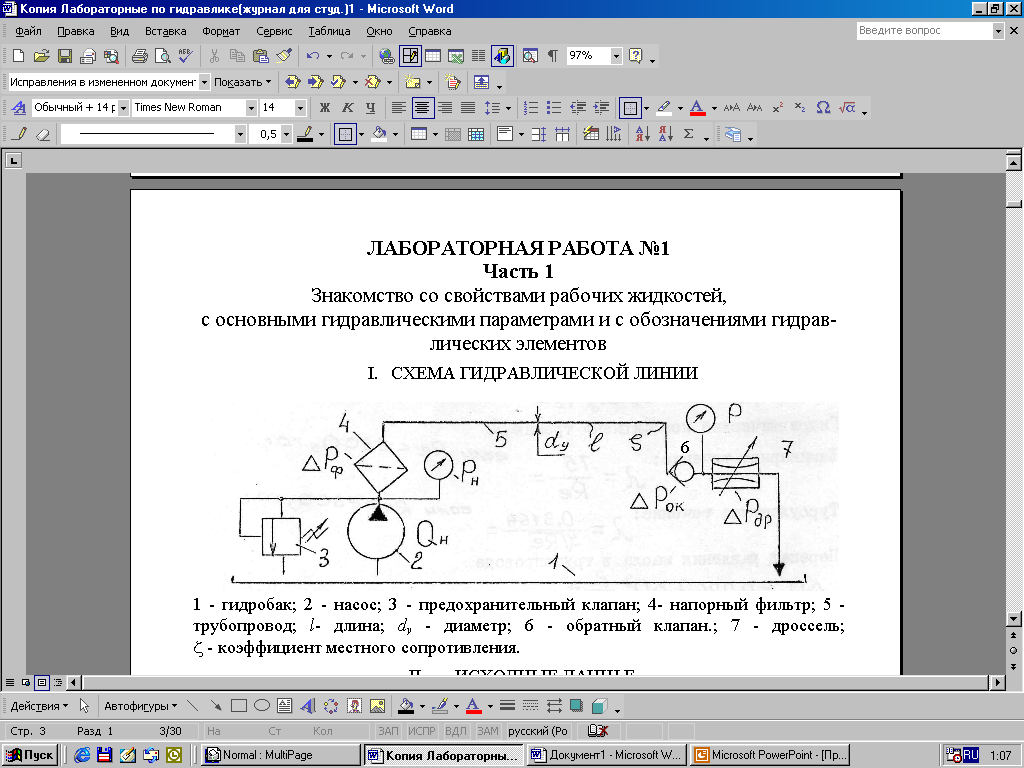Image resolution: width=1024 pixels, height=768 pixels.
Task: Open the zoom 97% dropdown
Action: point(616,56)
